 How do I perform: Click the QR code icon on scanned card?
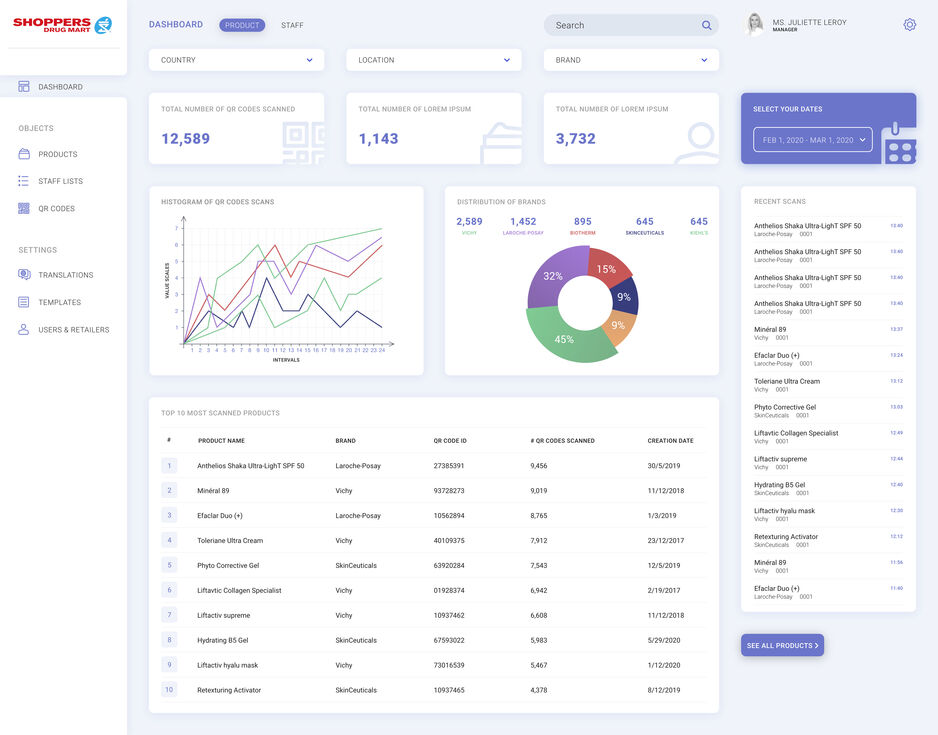(303, 143)
